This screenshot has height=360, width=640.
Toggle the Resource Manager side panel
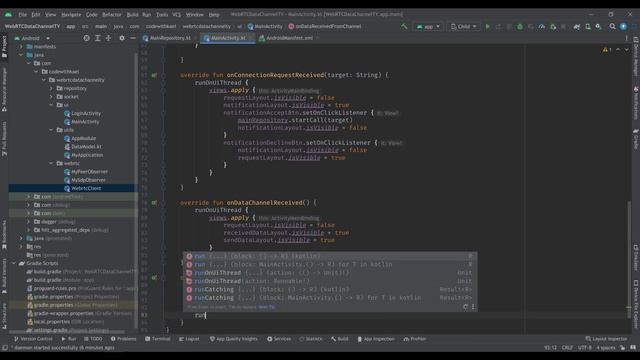(x=4, y=90)
